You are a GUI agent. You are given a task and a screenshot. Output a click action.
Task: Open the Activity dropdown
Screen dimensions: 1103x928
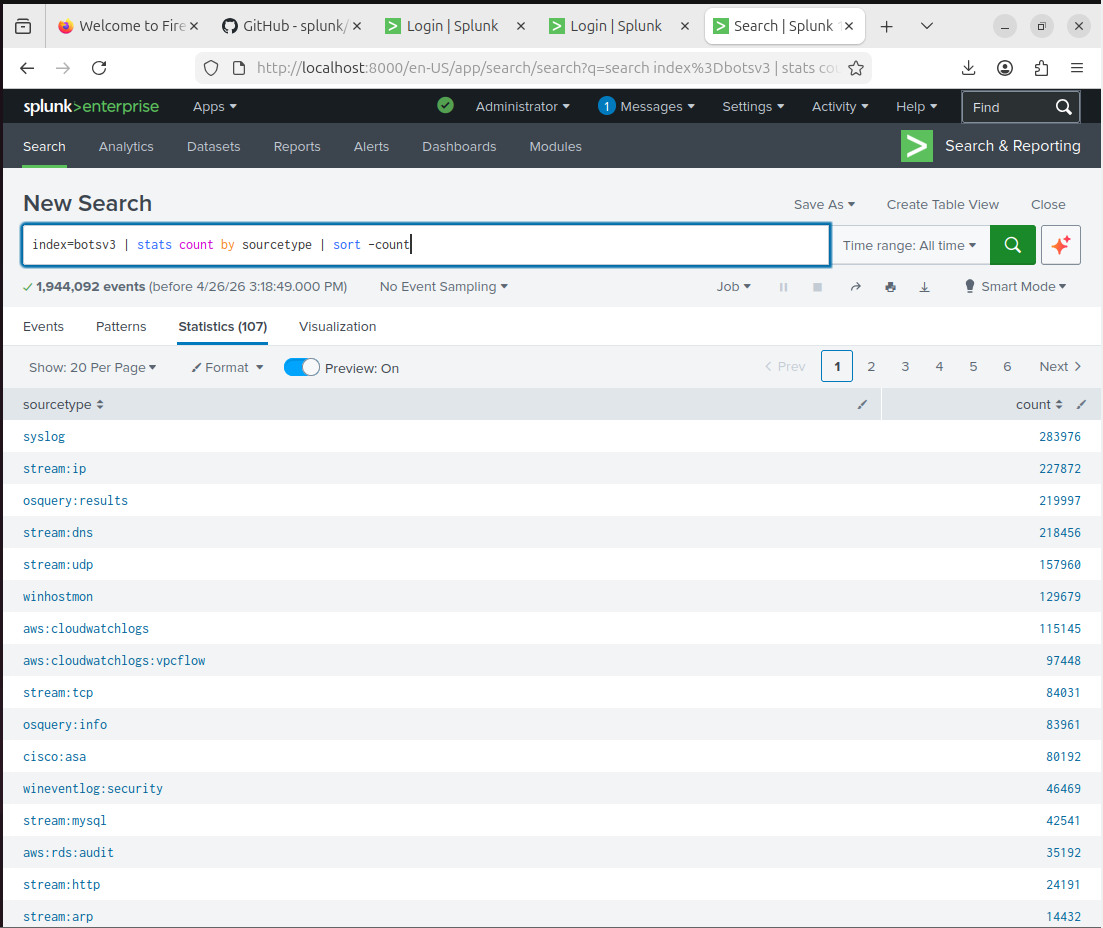tap(840, 106)
